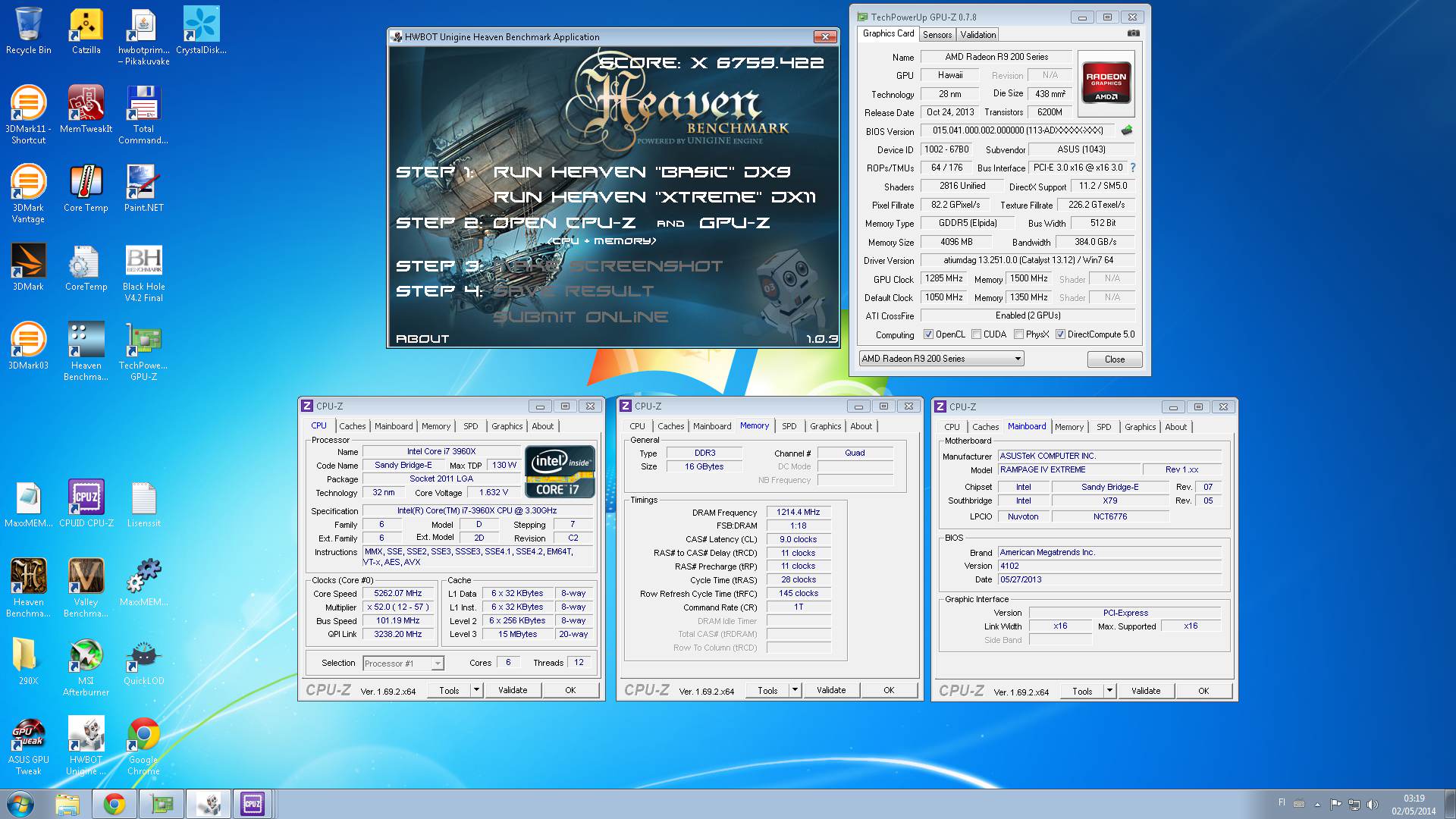Image resolution: width=1456 pixels, height=819 pixels.
Task: Open Black Hole V4.2 Final icon
Action: pos(143,273)
